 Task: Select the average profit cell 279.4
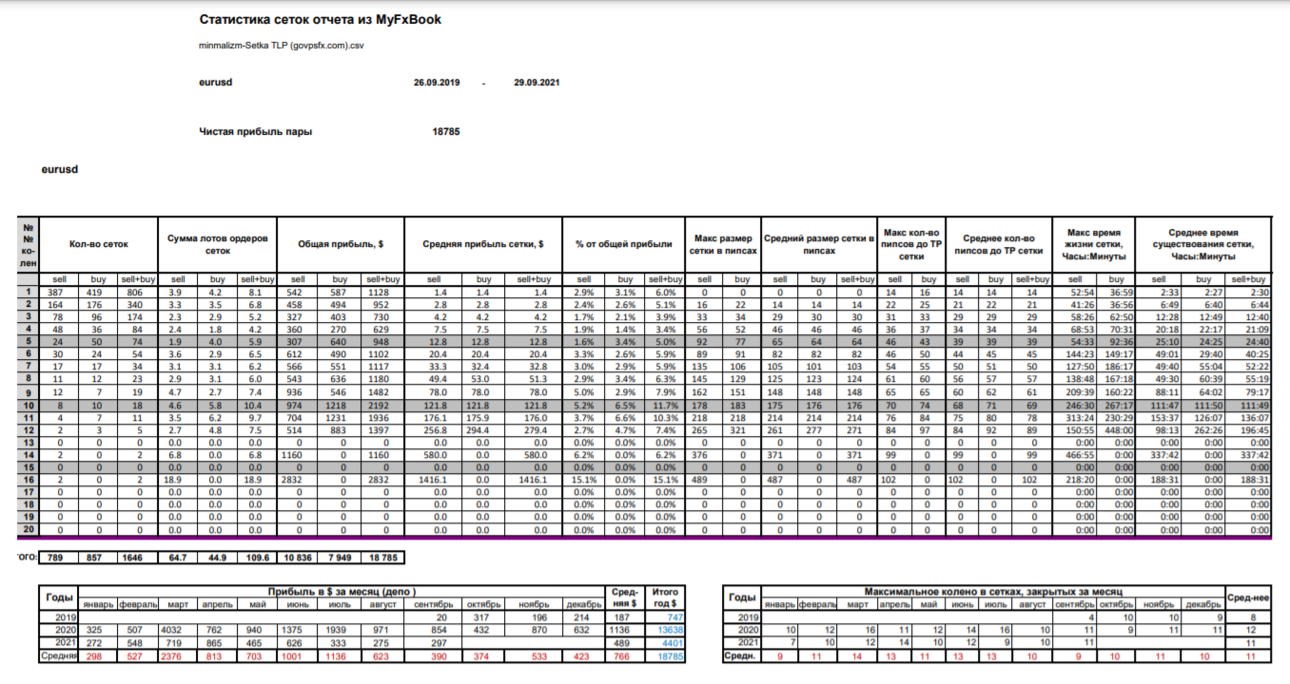tap(535, 432)
